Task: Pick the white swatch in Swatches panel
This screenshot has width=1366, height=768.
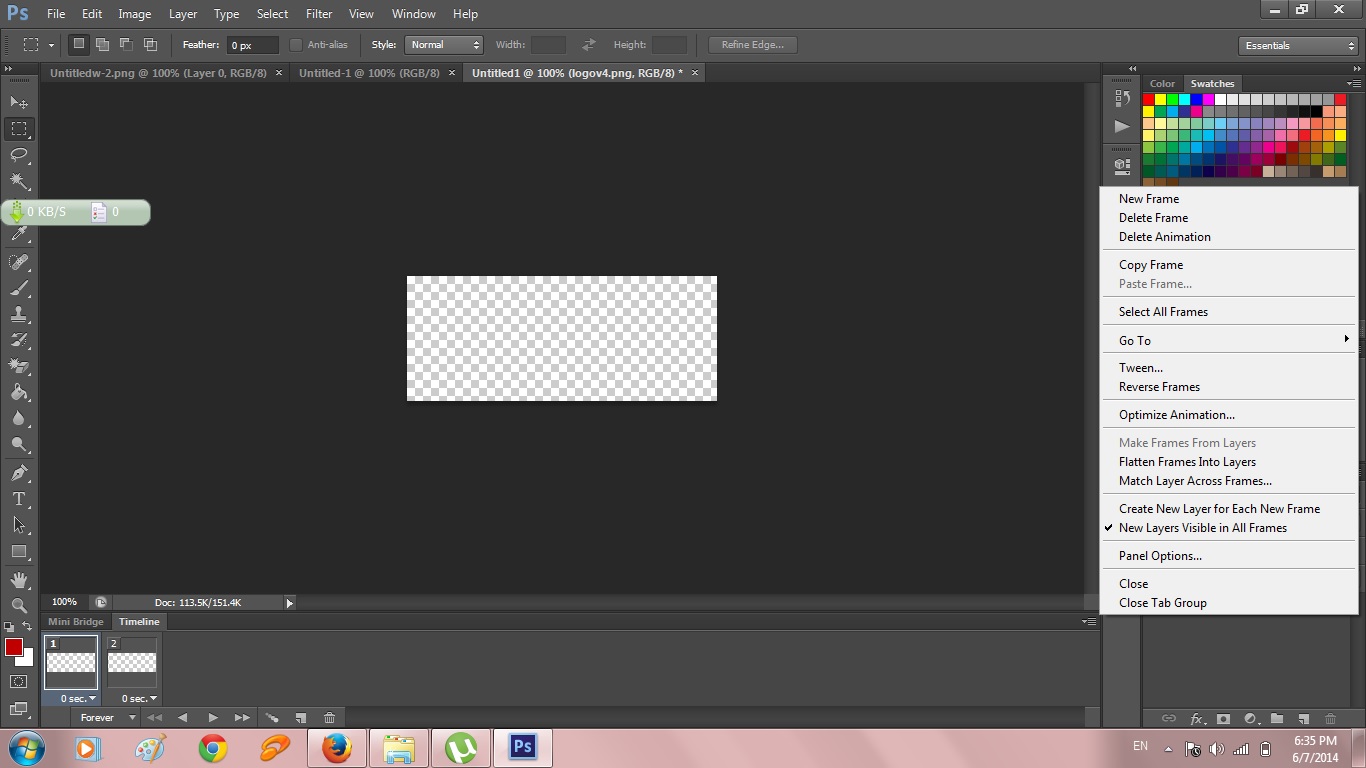Action: [1220, 100]
